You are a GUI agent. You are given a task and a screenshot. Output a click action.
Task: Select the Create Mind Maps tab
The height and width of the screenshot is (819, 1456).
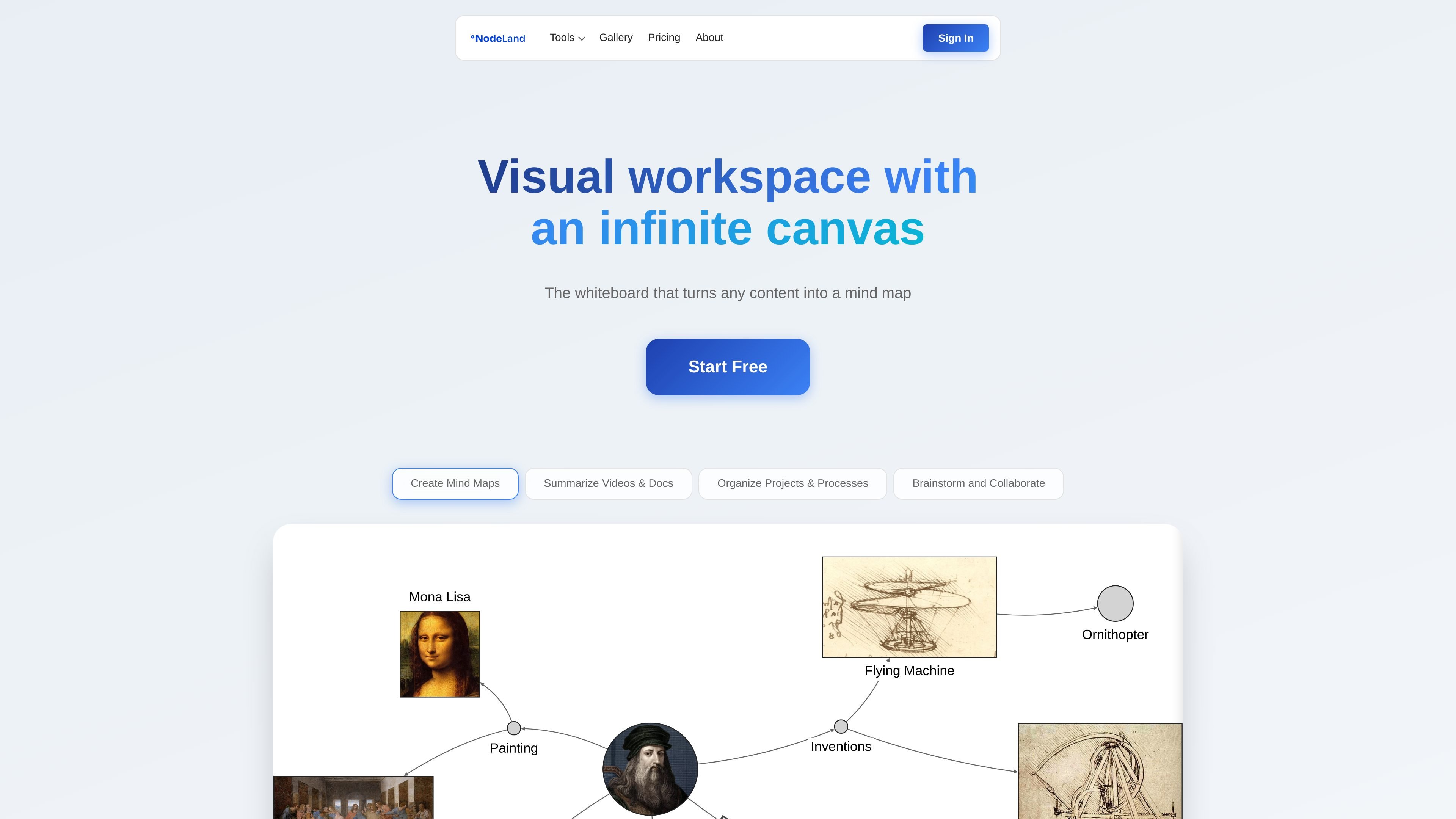[455, 483]
